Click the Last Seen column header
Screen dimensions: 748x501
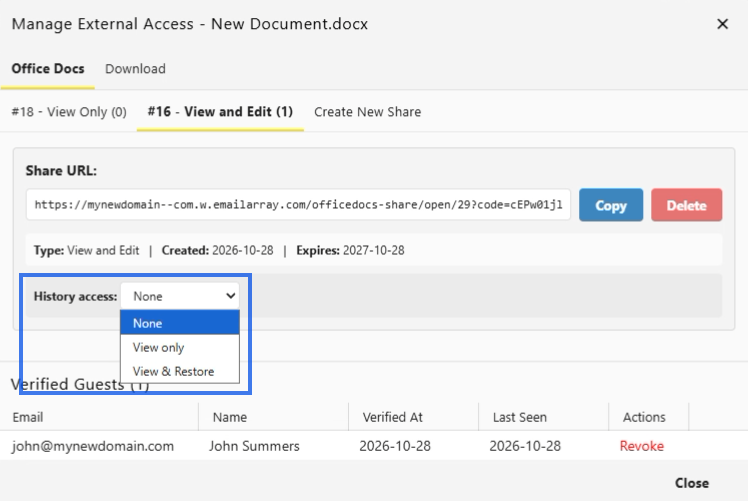pyautogui.click(x=543, y=417)
